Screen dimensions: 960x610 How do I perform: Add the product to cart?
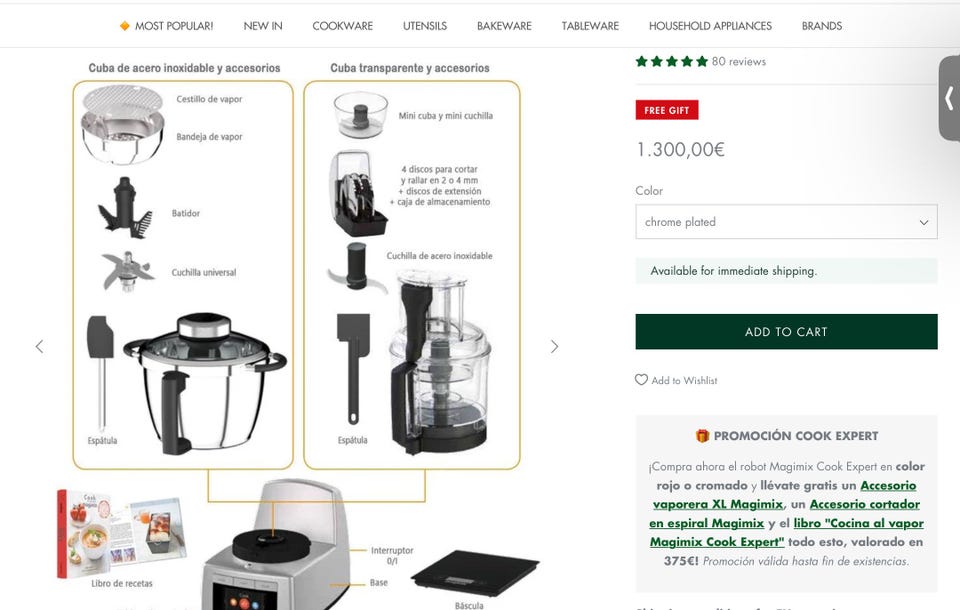click(x=786, y=332)
